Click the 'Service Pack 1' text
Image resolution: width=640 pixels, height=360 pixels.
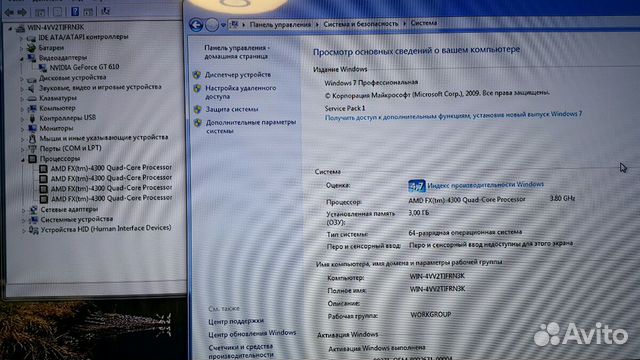pyautogui.click(x=345, y=108)
